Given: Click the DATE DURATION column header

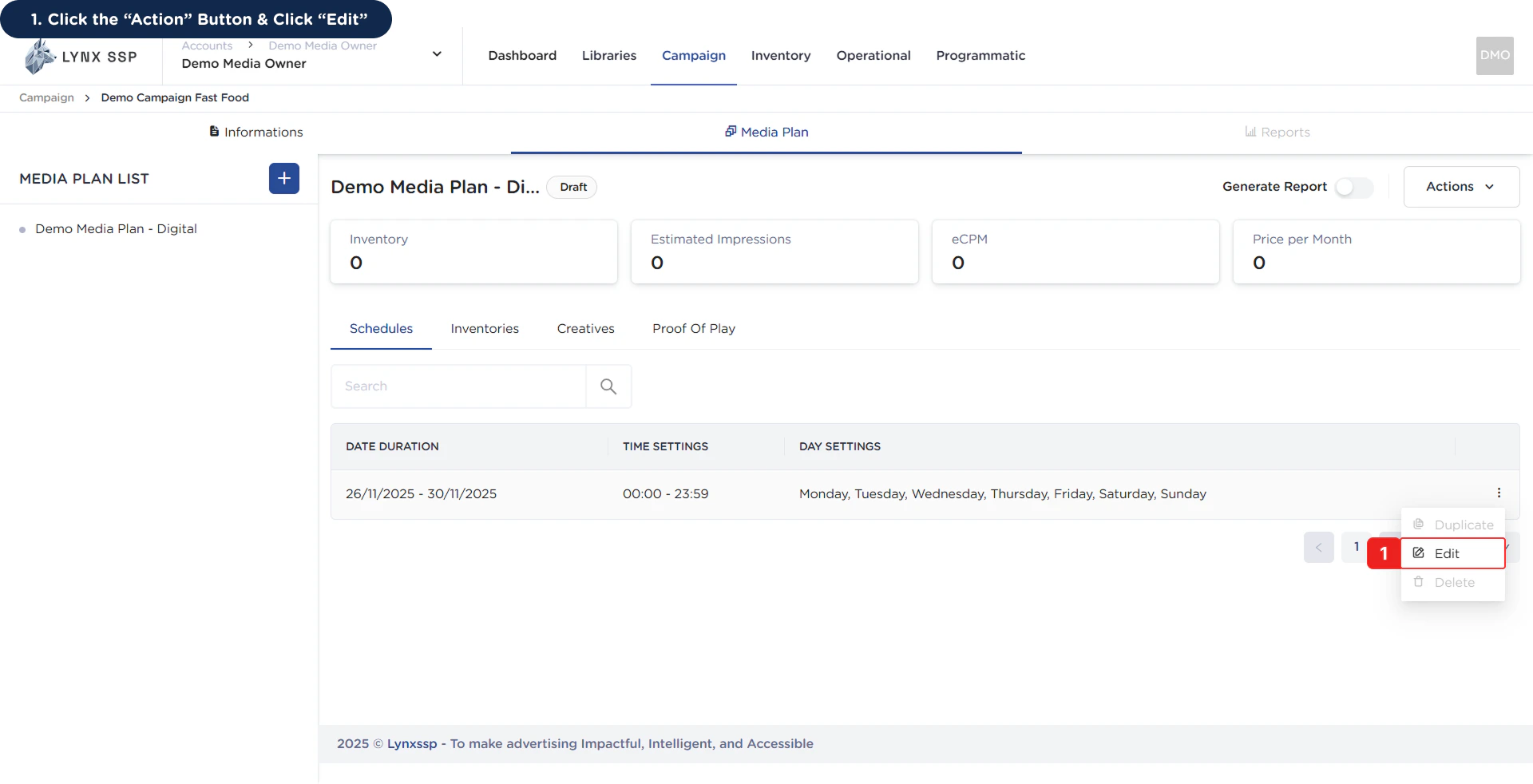Looking at the screenshot, I should pos(392,447).
